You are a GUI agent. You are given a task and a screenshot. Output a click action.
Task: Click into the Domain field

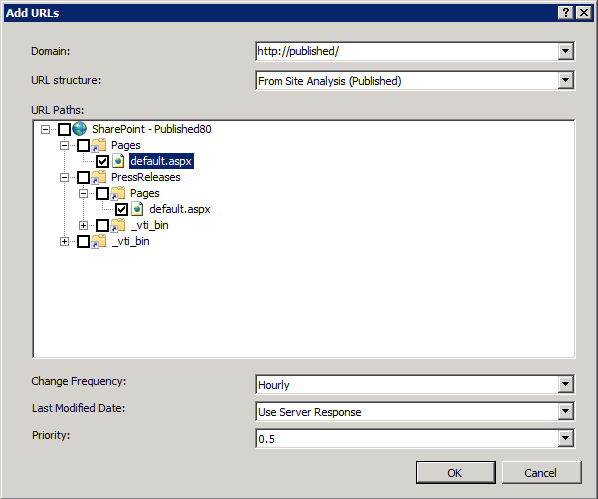point(407,51)
